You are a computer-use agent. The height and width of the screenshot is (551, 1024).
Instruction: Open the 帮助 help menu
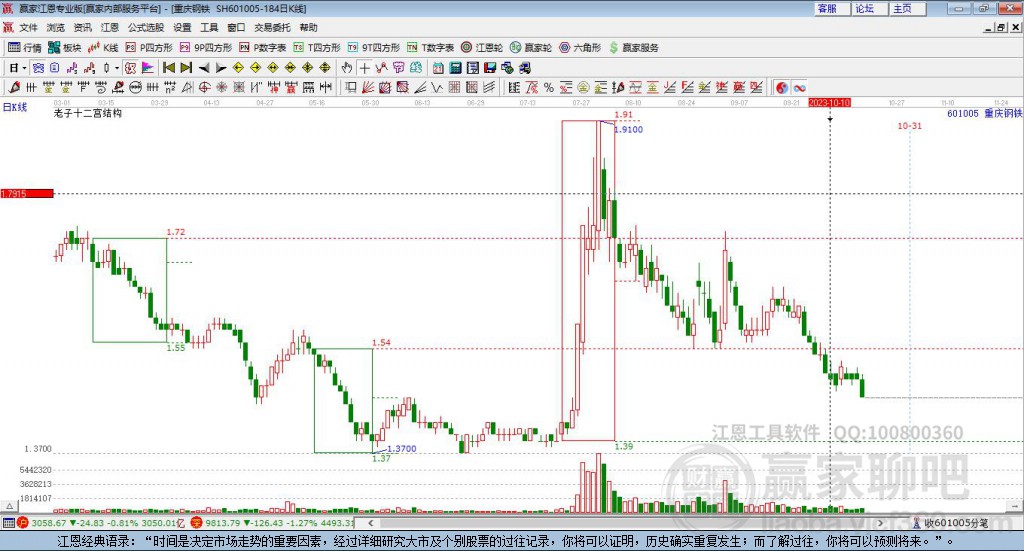308,27
